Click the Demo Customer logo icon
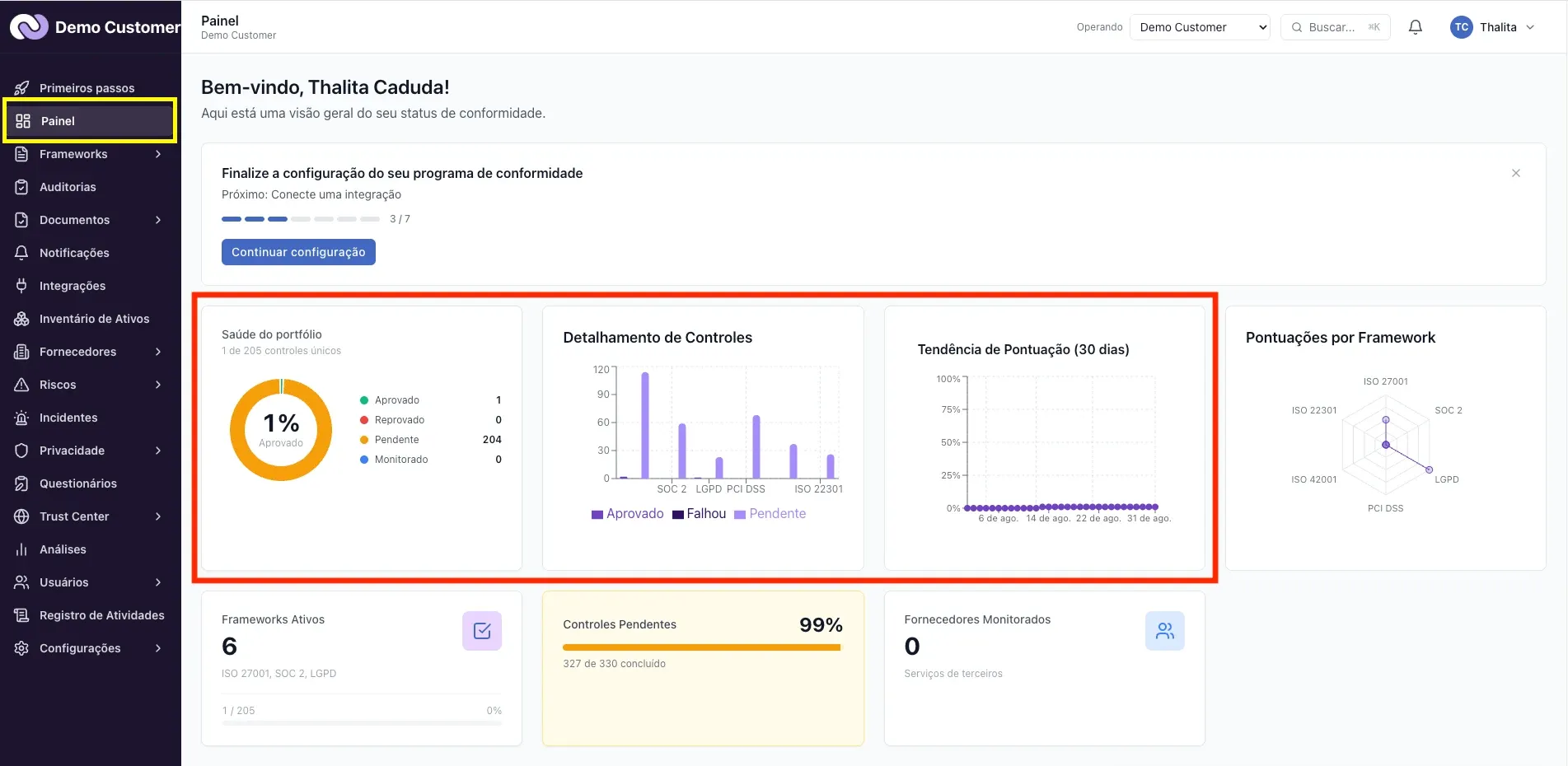 [x=29, y=27]
